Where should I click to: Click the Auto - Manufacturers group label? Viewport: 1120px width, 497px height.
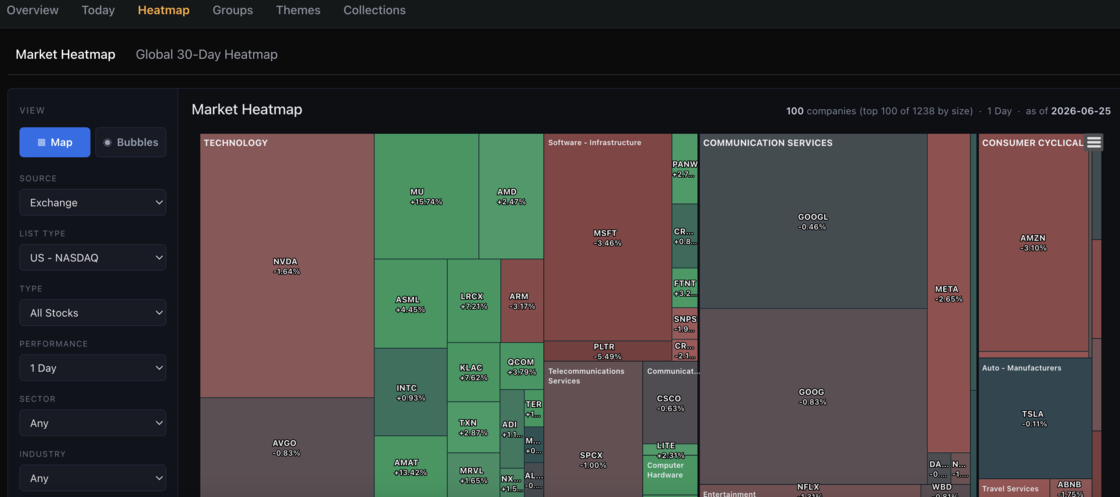(1021, 368)
